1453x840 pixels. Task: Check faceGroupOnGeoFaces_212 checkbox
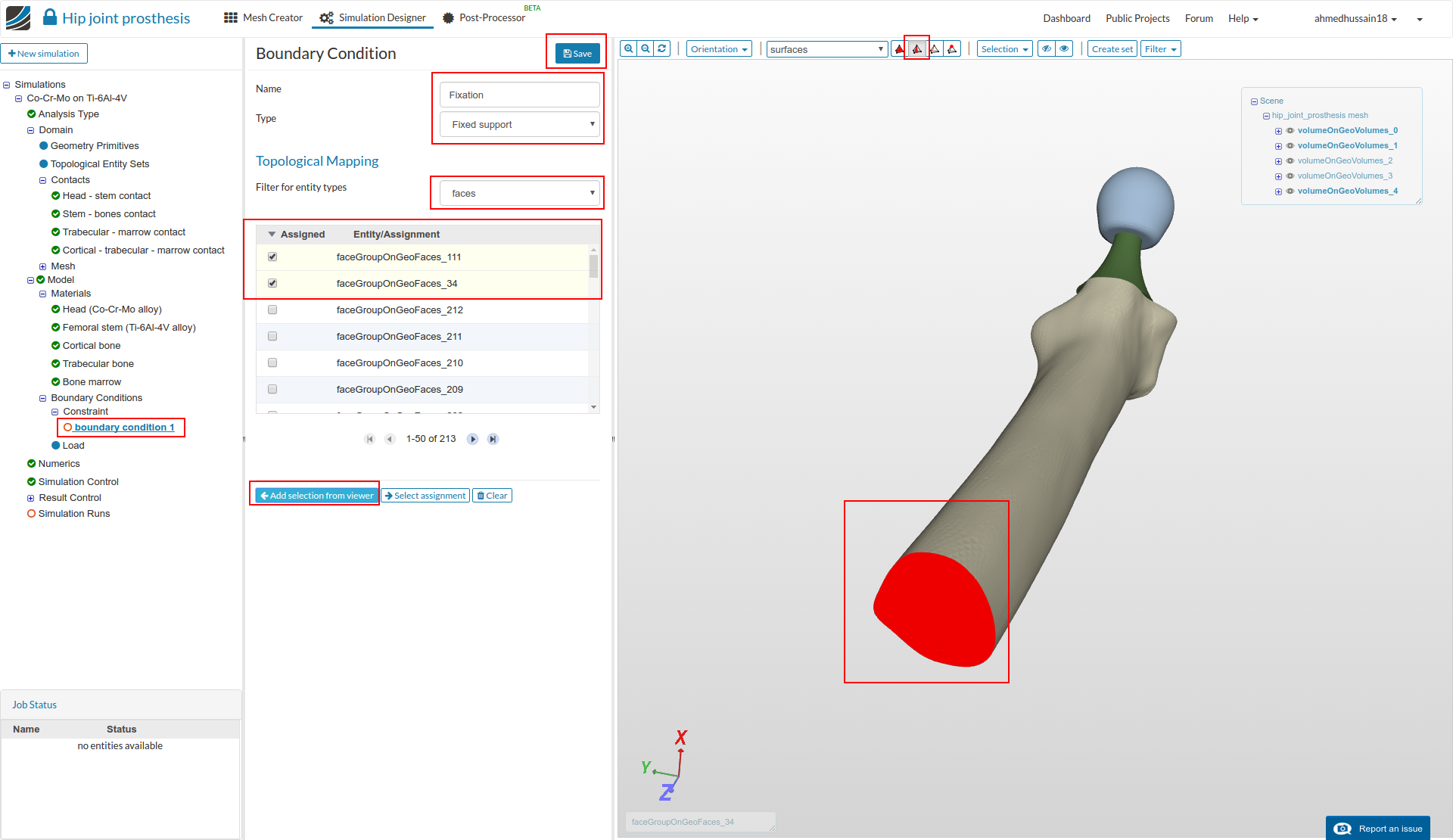[272, 310]
